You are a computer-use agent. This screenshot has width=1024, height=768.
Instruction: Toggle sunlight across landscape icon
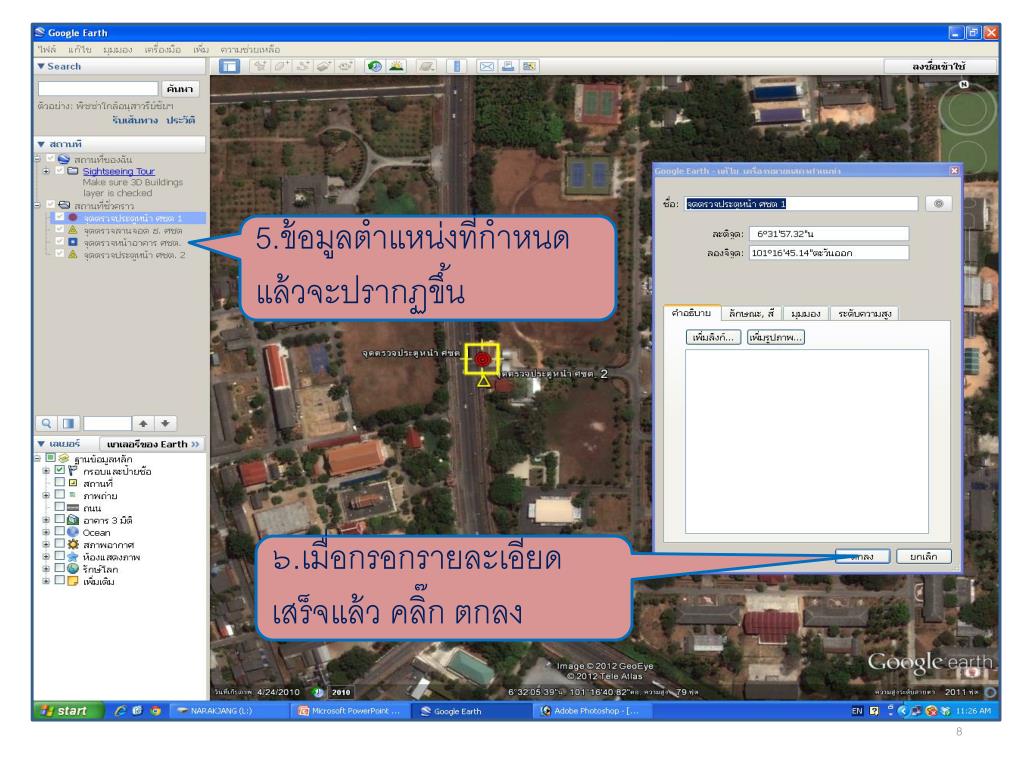396,66
